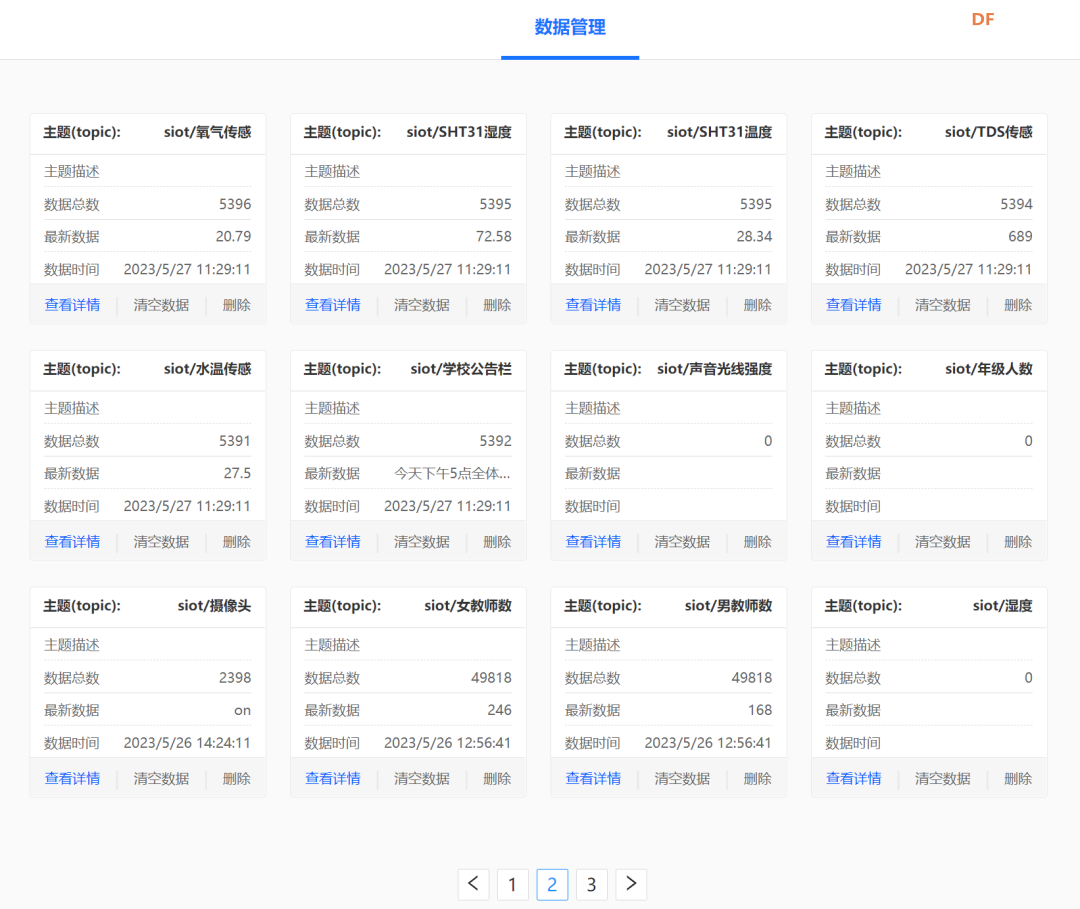The width and height of the screenshot is (1080, 909).
Task: Select the siot/摄像头 topic title
Action: point(214,606)
